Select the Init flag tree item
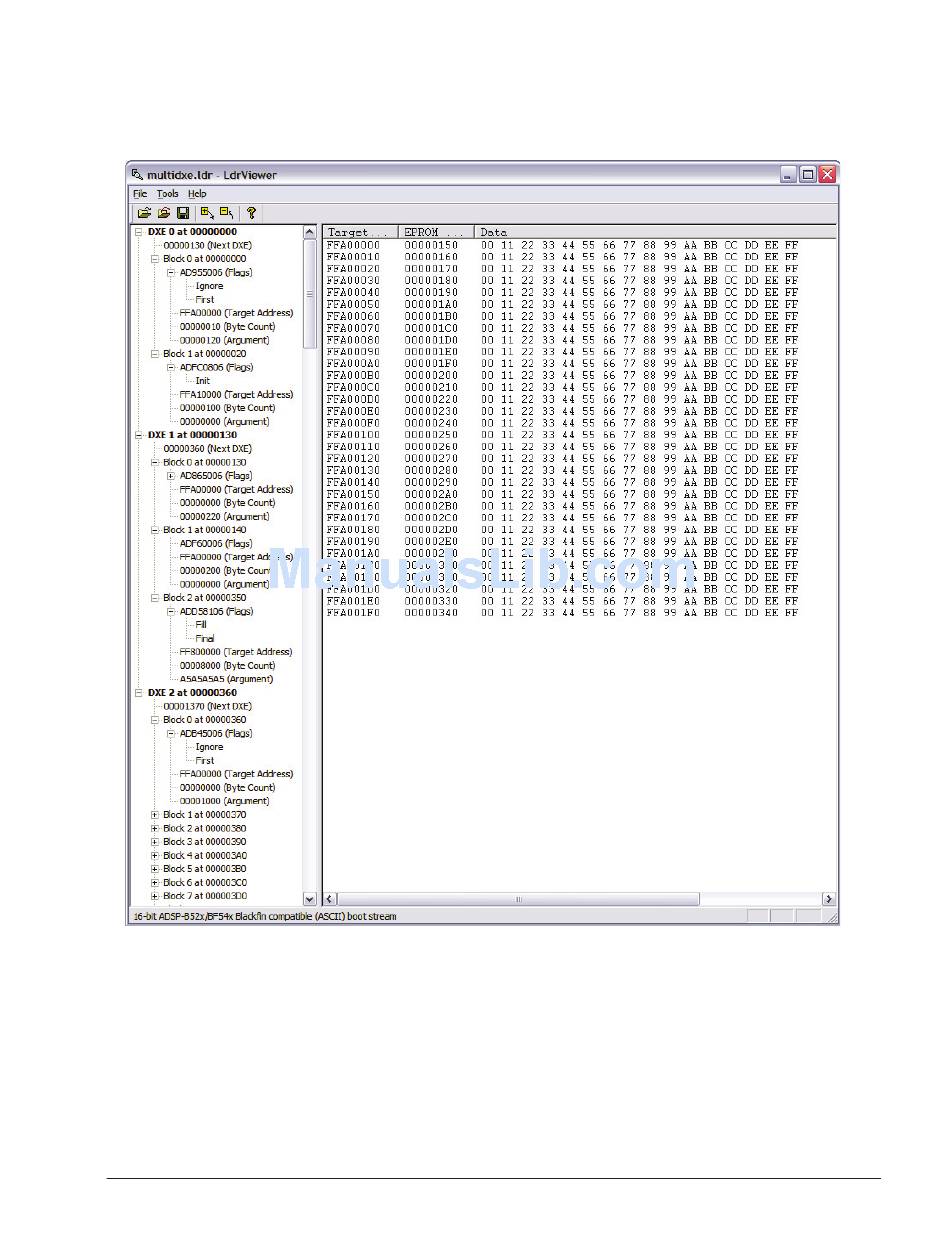The height and width of the screenshot is (1246, 950). tap(203, 381)
